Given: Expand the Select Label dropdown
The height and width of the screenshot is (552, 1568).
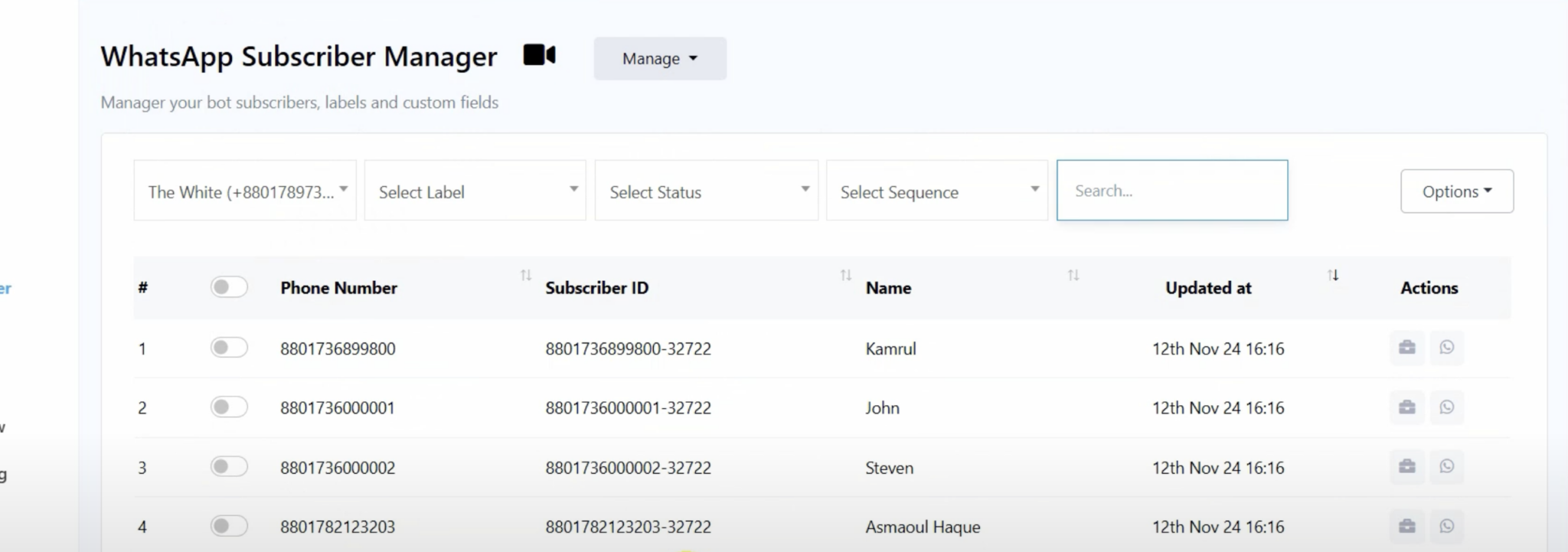Looking at the screenshot, I should [475, 191].
